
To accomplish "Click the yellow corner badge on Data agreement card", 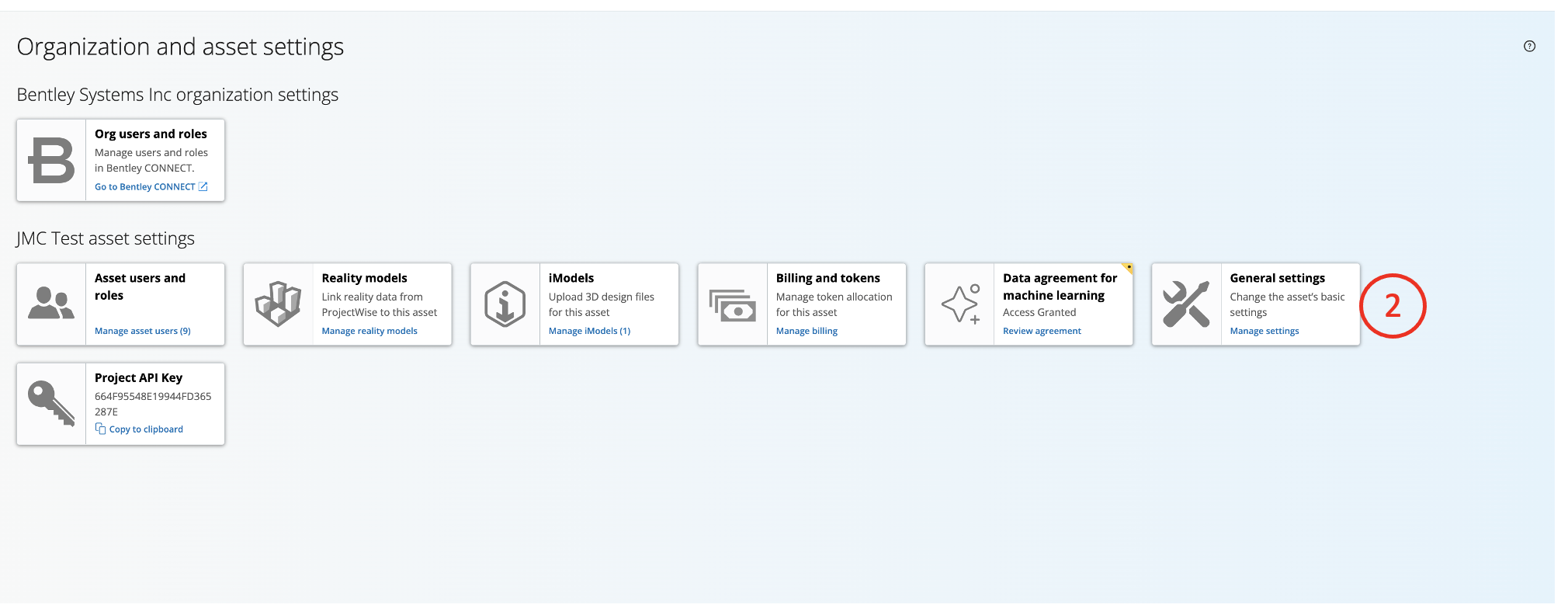I will pos(1128,268).
